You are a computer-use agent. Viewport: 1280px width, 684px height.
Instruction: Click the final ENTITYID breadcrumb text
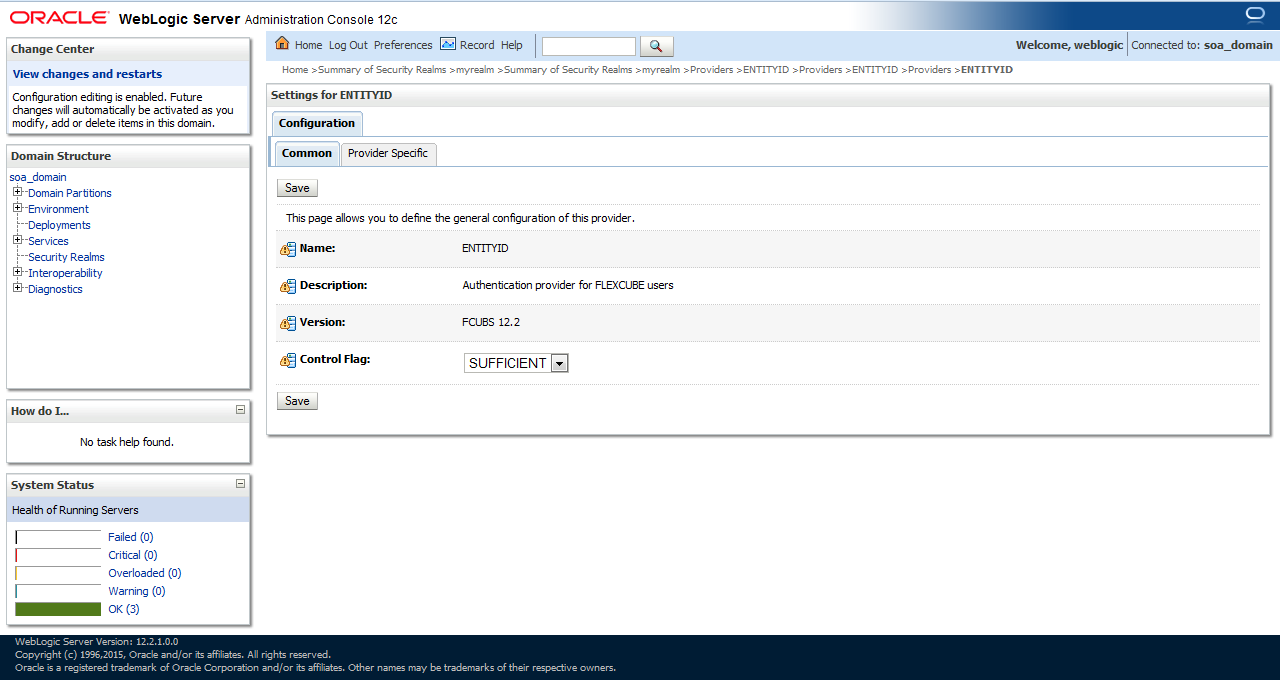[x=987, y=70]
